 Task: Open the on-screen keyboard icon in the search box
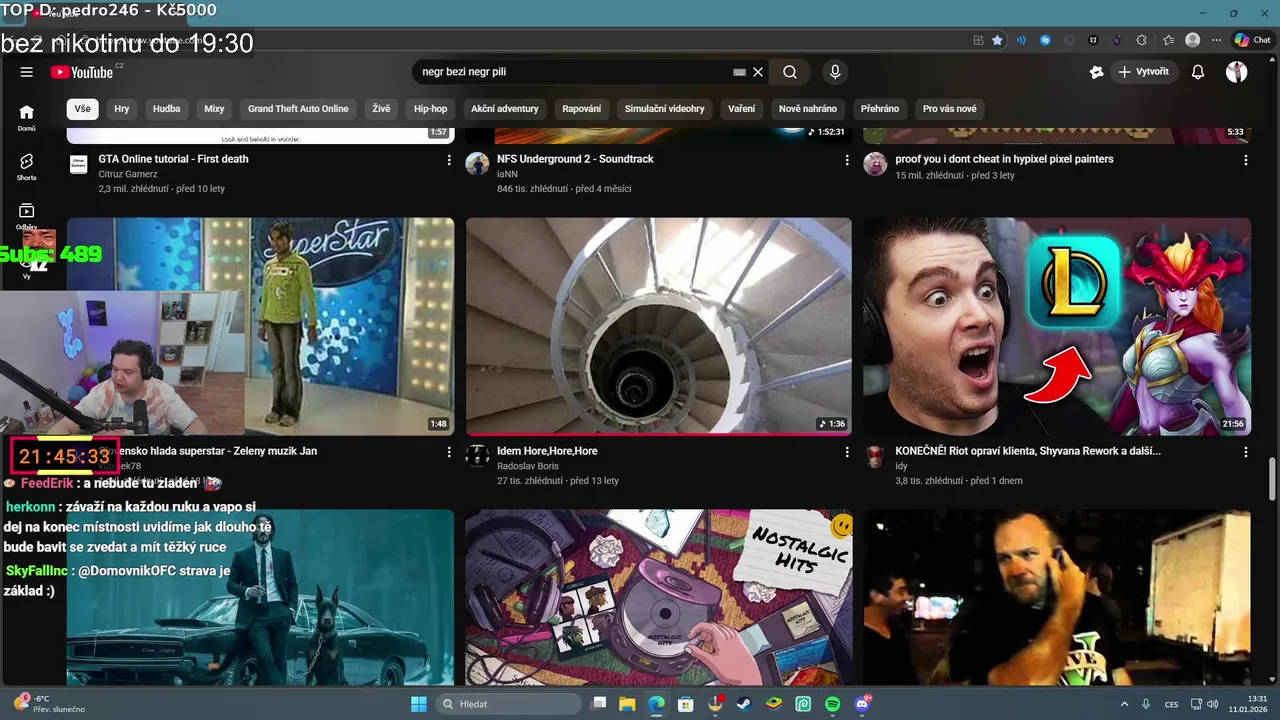[739, 72]
